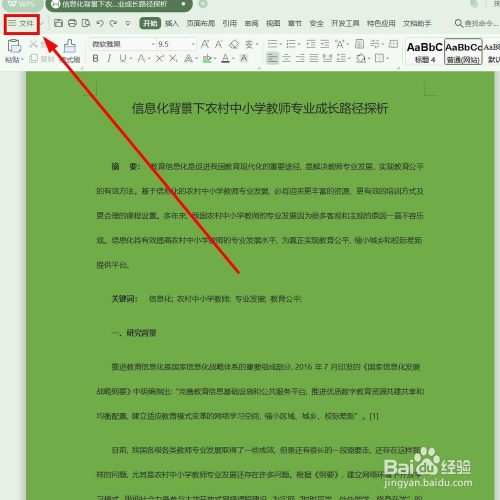
Task: Select the 标题 4 style
Action: click(x=425, y=52)
